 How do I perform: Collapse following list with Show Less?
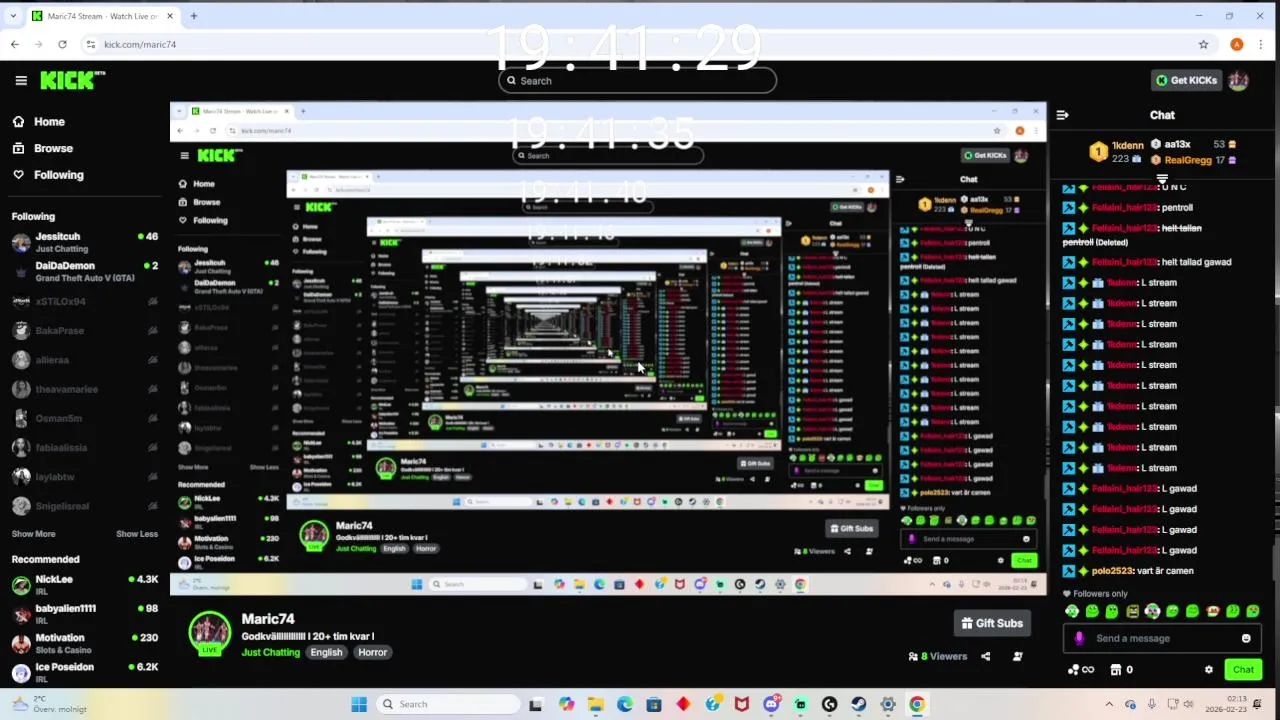[137, 534]
